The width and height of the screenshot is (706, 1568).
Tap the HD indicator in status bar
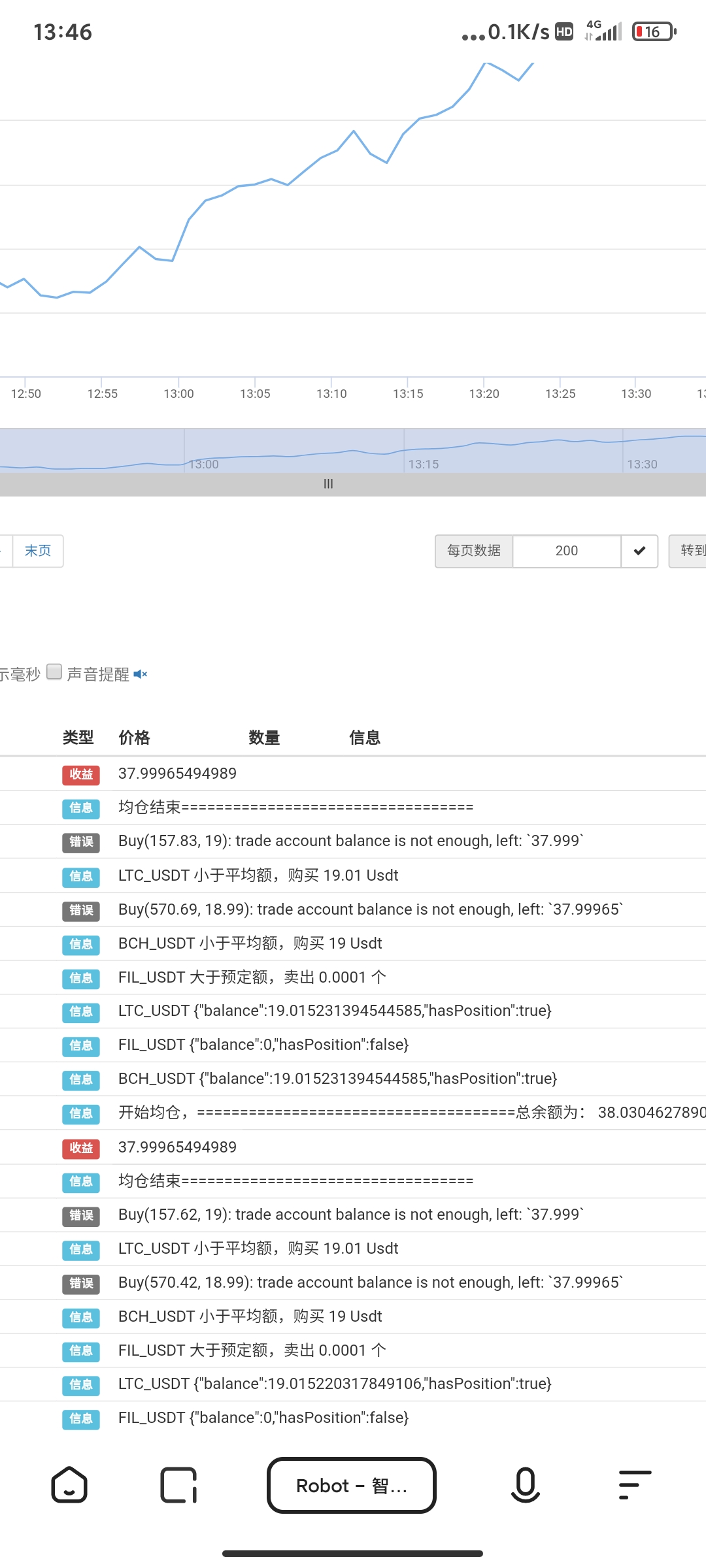[564, 31]
